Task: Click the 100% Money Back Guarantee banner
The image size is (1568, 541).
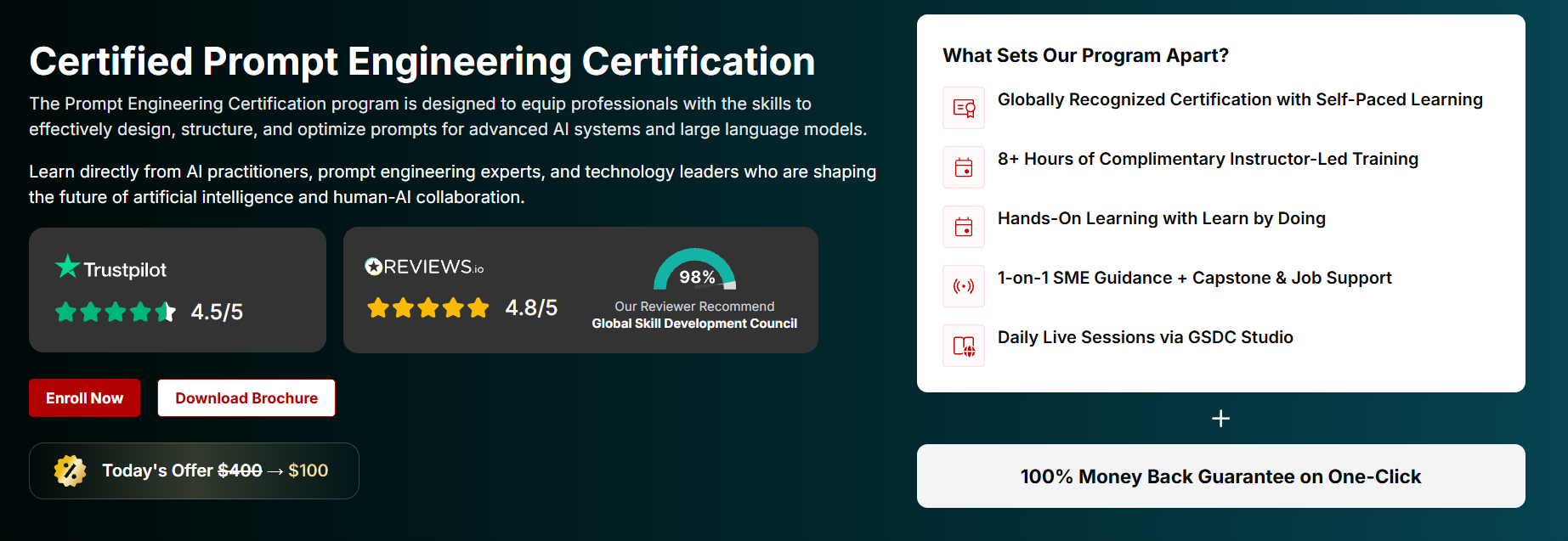Action: pyautogui.click(x=1220, y=476)
